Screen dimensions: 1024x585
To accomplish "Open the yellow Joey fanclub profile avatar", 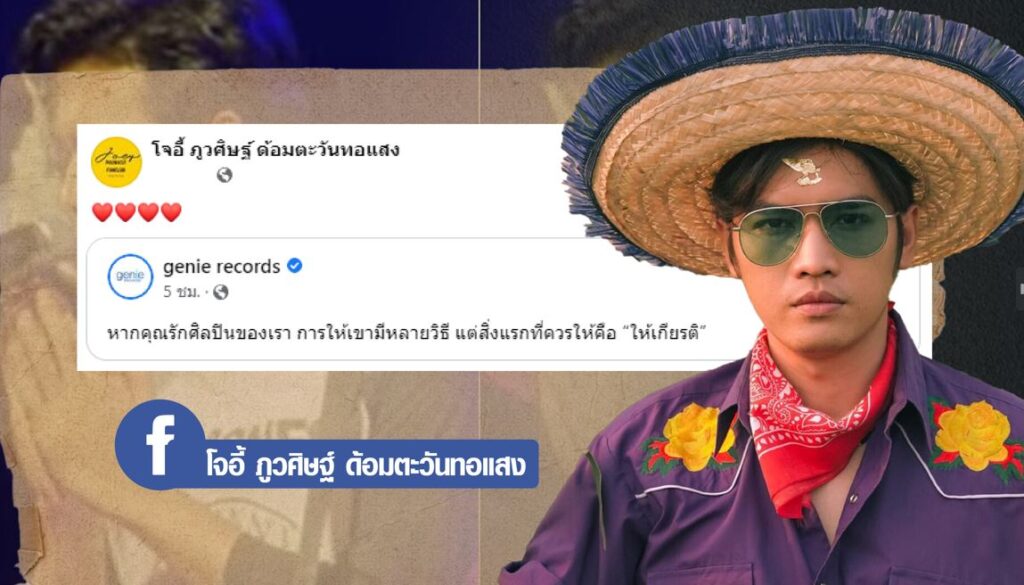I will 116,162.
